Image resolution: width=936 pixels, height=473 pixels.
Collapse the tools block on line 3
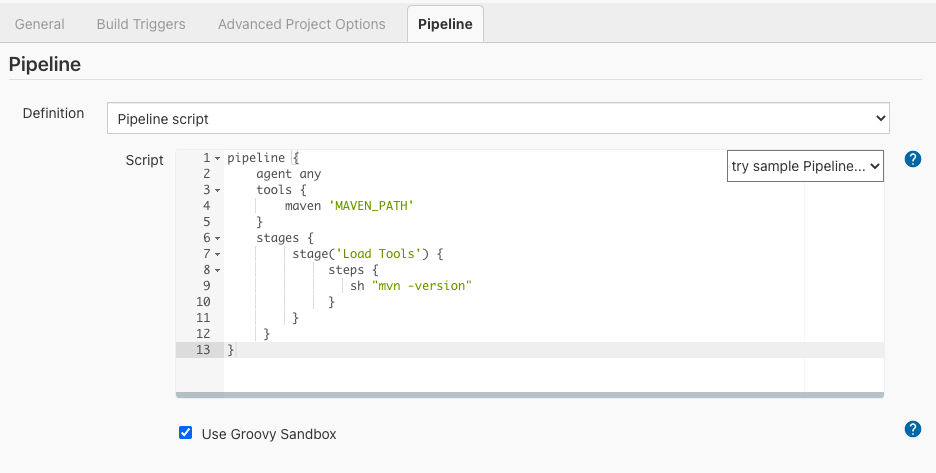[218, 190]
